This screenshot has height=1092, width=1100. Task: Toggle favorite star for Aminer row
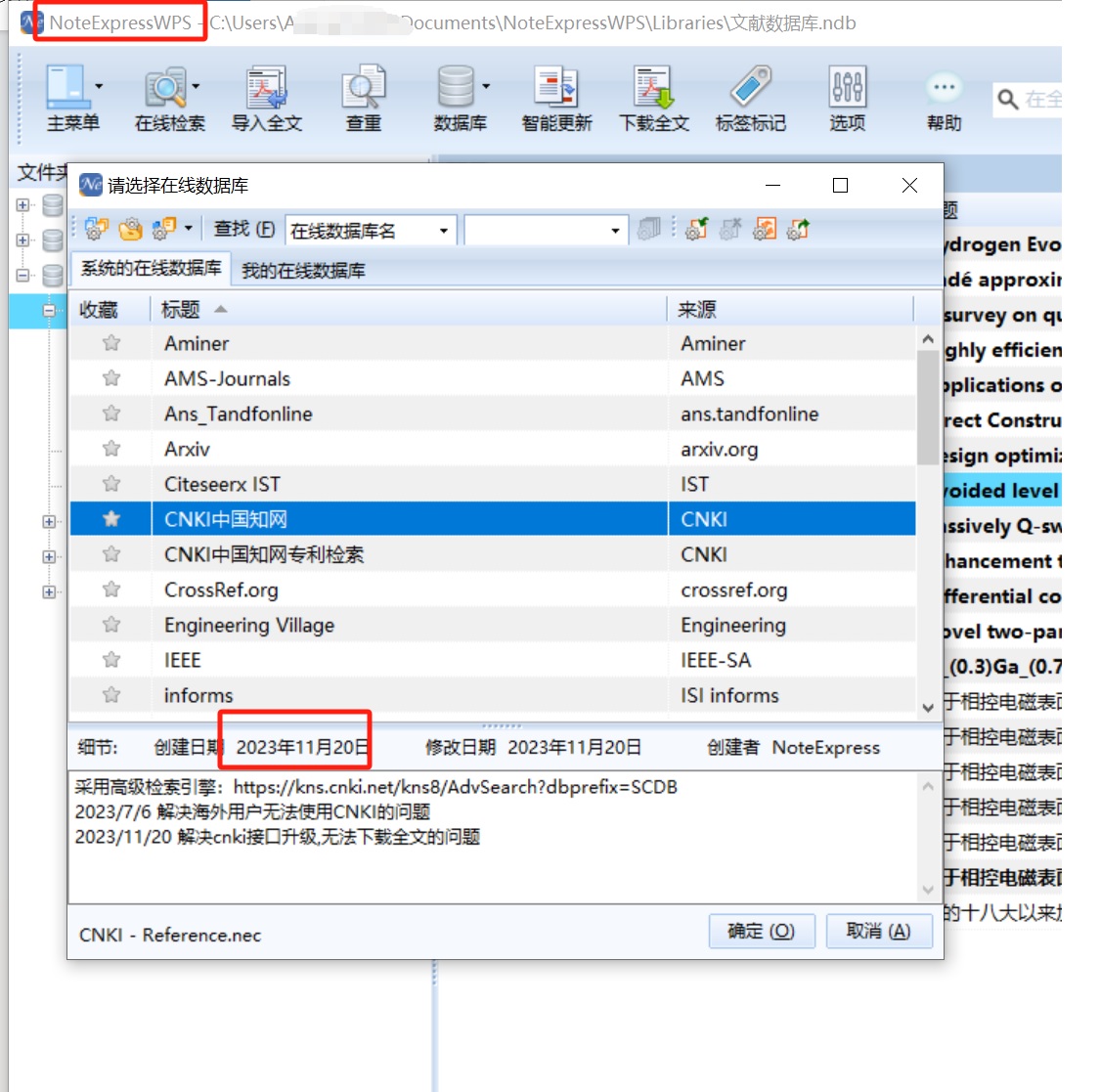point(110,343)
